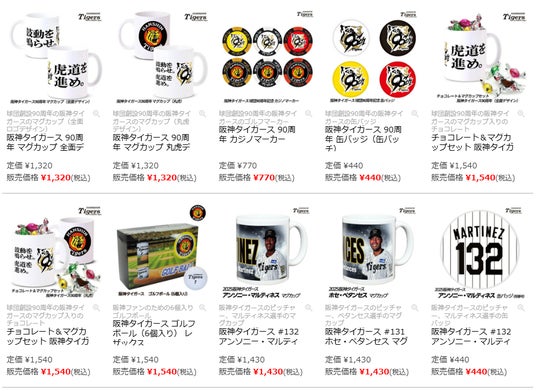The height and width of the screenshot is (391, 536).
Task: Click 阪神タイガース ゴルフボール(6個入り) title link
Action: [x=154, y=333]
